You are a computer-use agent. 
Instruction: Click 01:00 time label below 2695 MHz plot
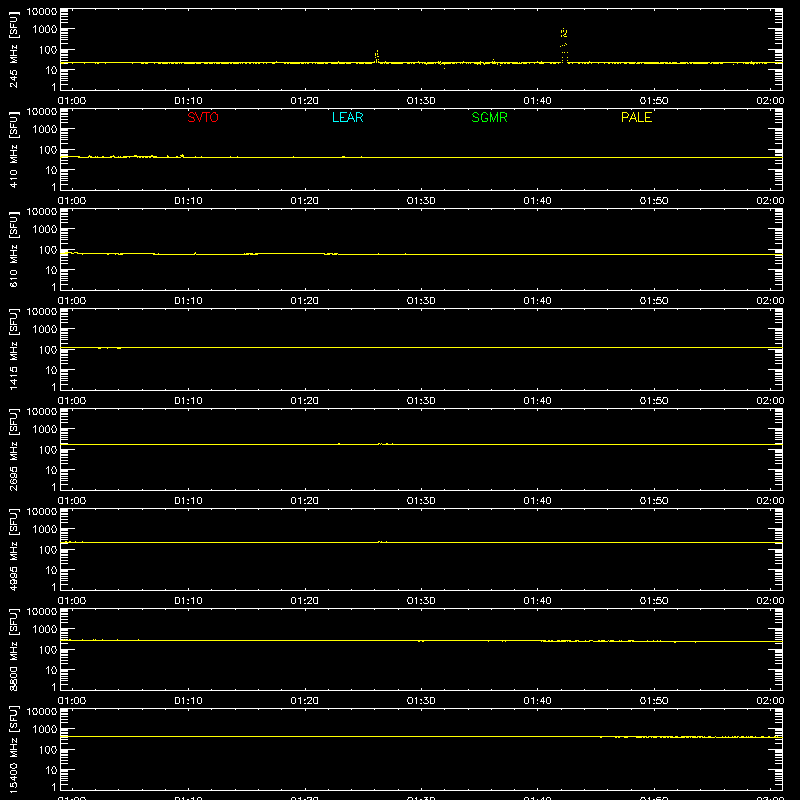(x=72, y=501)
